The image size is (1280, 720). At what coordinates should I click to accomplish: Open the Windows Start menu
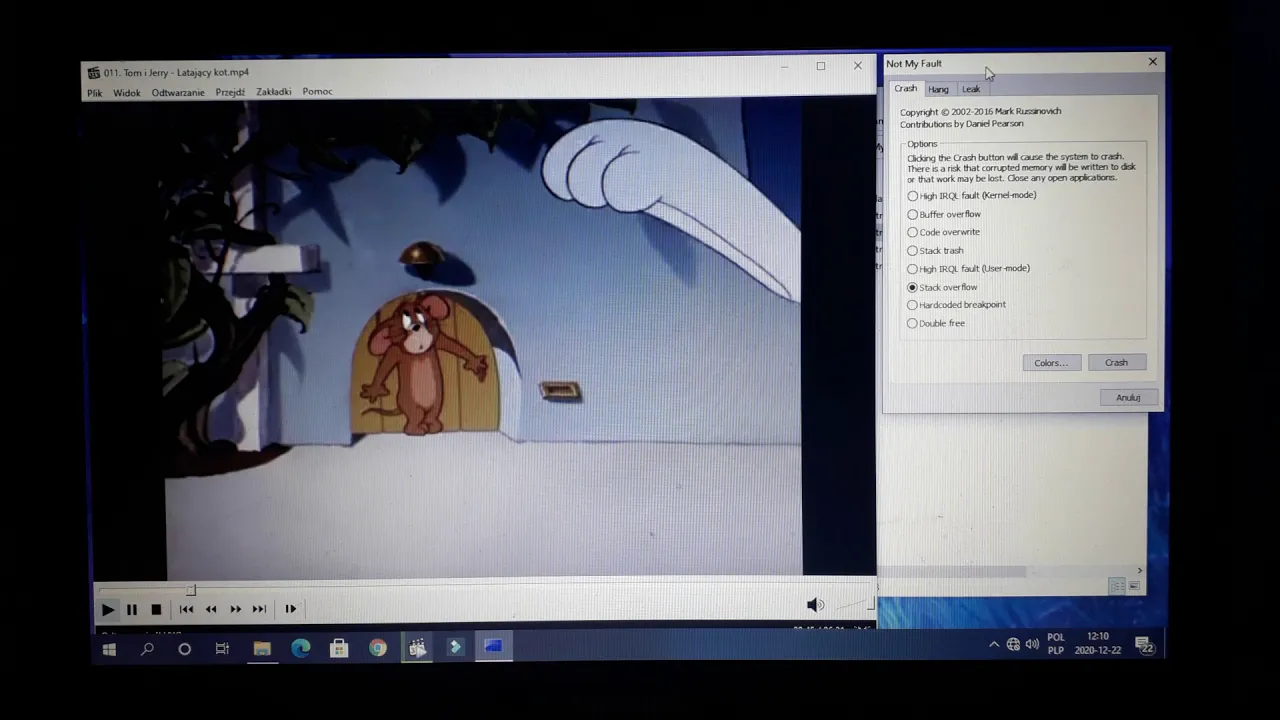109,650
